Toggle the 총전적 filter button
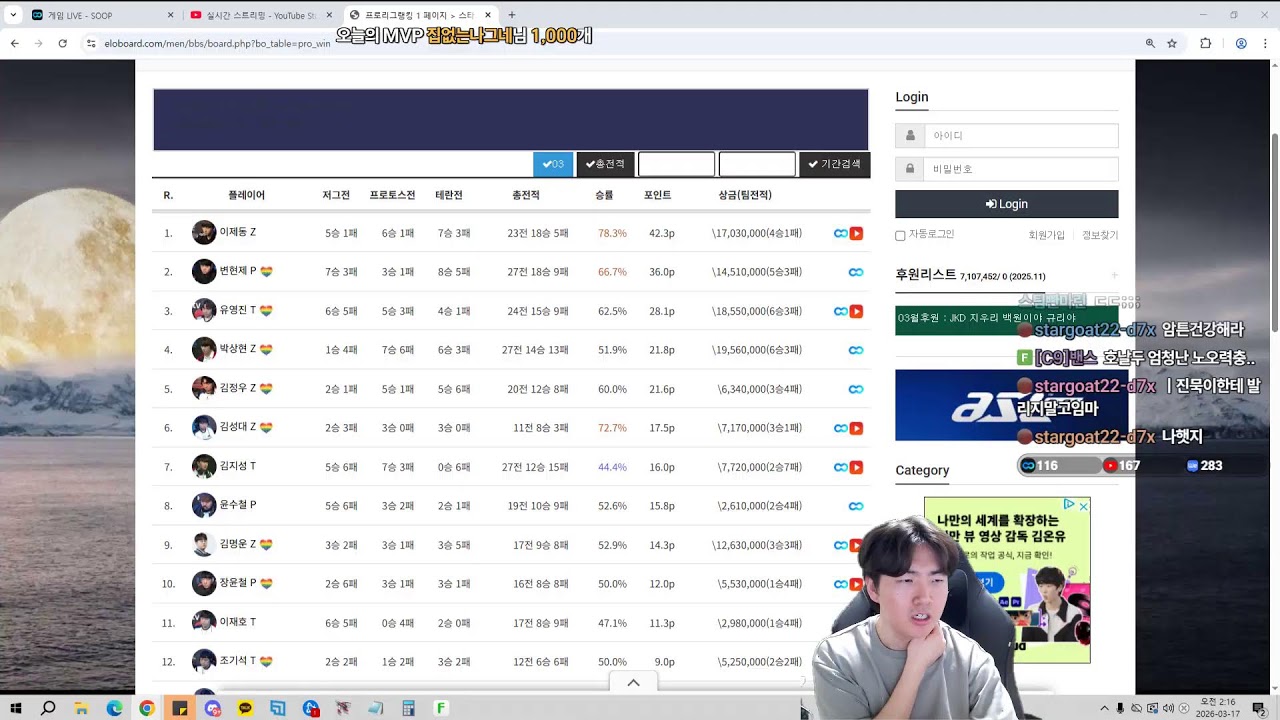Screen dimensions: 1280x720 point(605,164)
